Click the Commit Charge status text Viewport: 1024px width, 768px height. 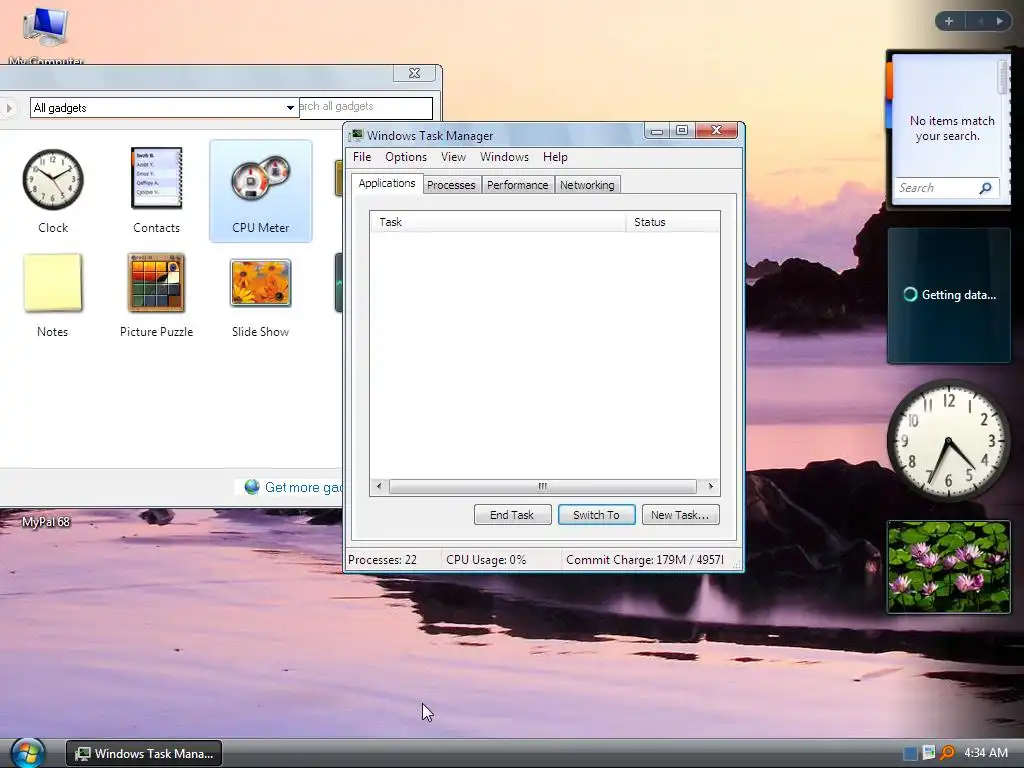click(x=645, y=560)
